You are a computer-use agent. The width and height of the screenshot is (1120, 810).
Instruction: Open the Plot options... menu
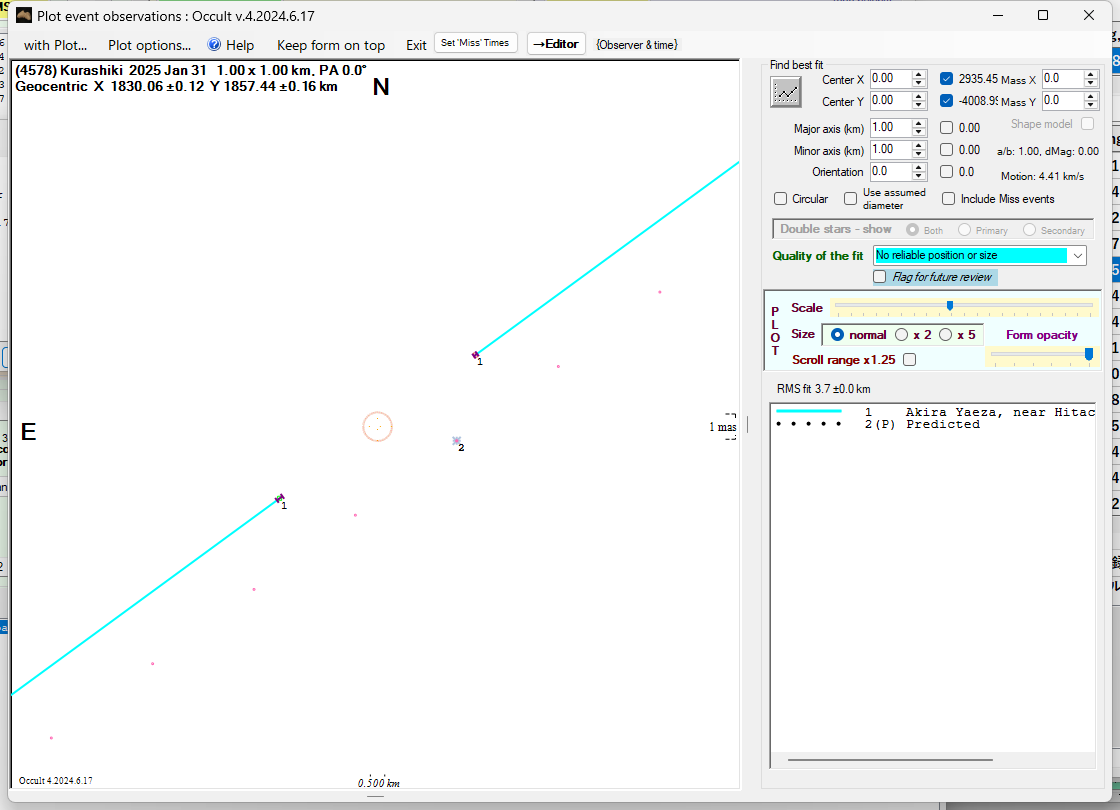149,45
